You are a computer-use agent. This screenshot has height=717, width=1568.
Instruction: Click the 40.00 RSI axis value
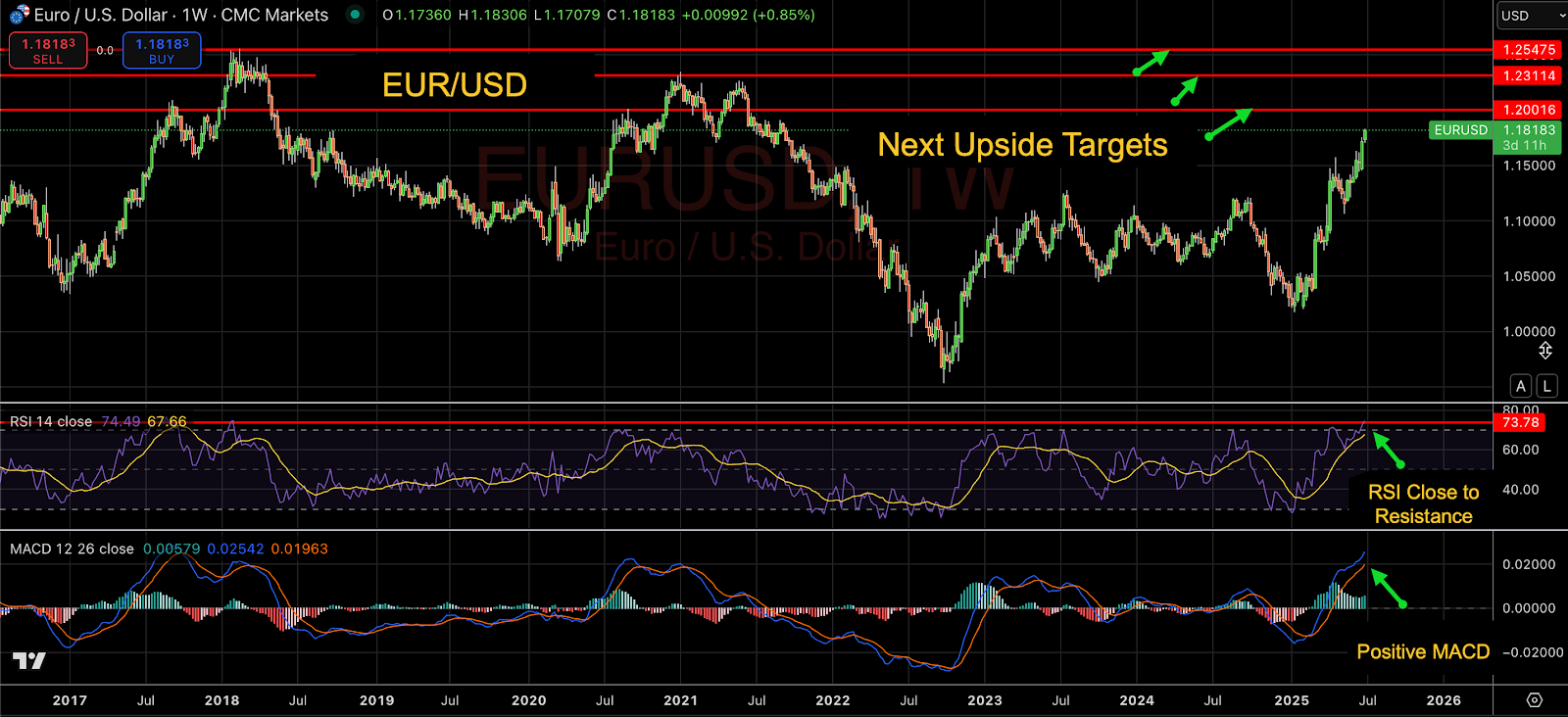click(1521, 490)
